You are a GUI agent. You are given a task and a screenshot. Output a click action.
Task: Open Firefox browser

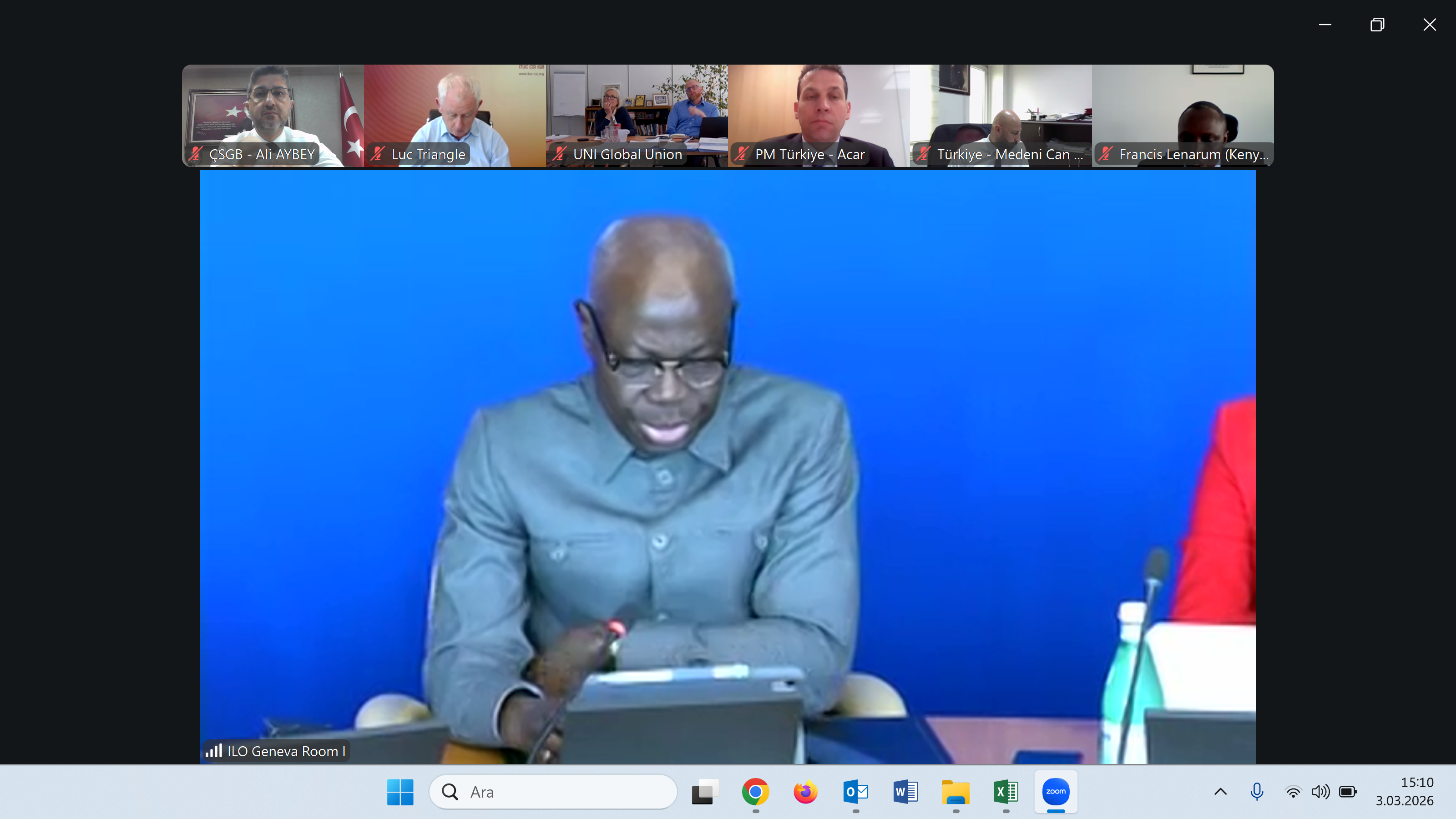[x=805, y=792]
